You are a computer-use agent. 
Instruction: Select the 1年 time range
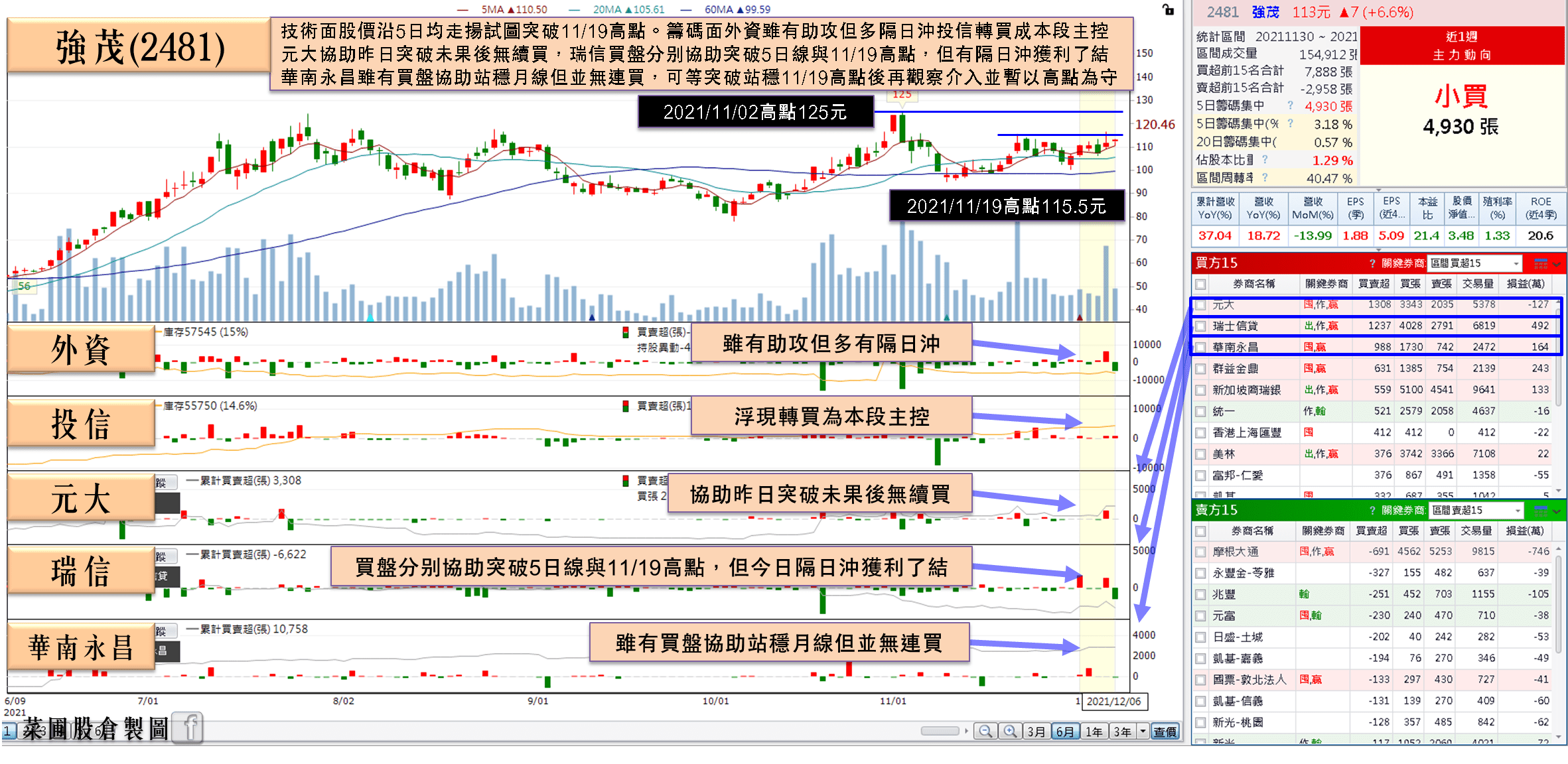pyautogui.click(x=1094, y=732)
